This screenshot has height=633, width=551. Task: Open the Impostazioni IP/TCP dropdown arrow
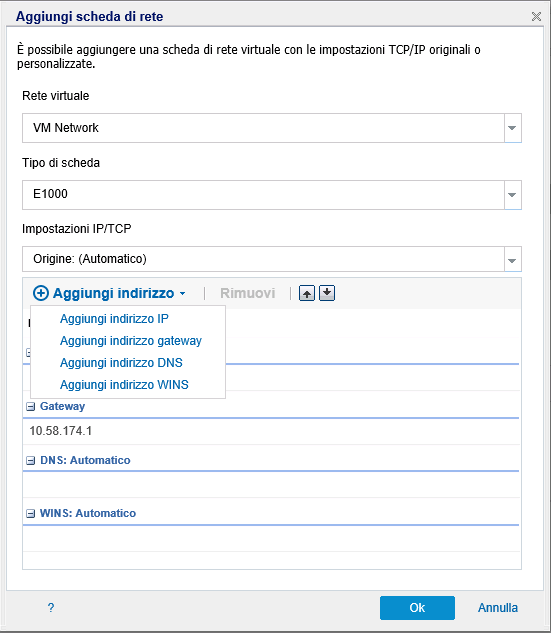[512, 259]
